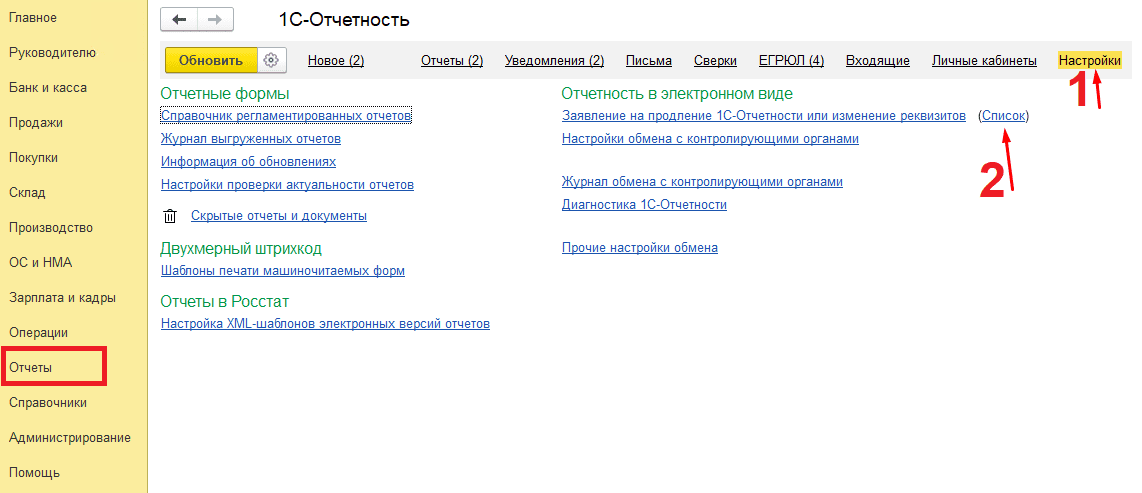Viewport: 1142px width, 493px height.
Task: Open Прочие настройки обмена link
Action: 640,248
